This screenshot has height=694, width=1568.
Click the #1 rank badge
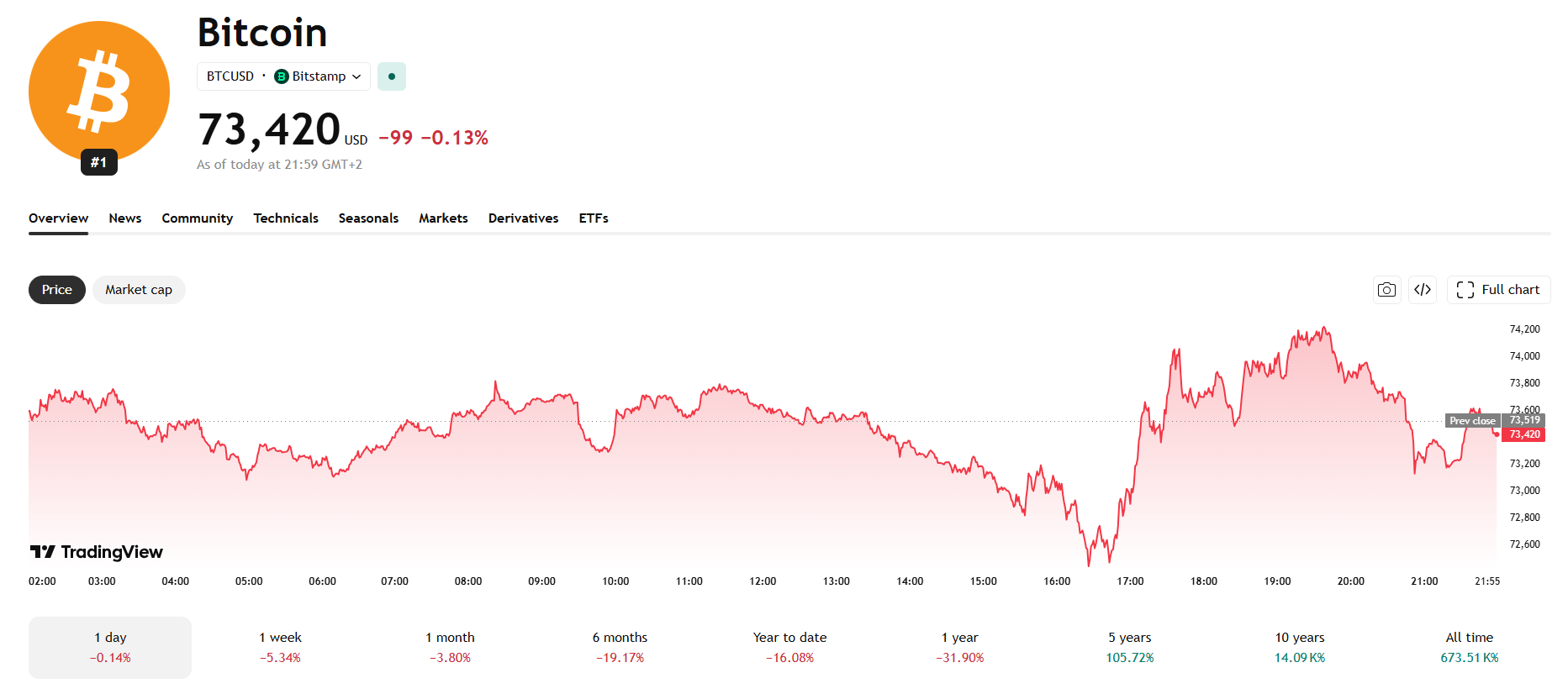99,162
